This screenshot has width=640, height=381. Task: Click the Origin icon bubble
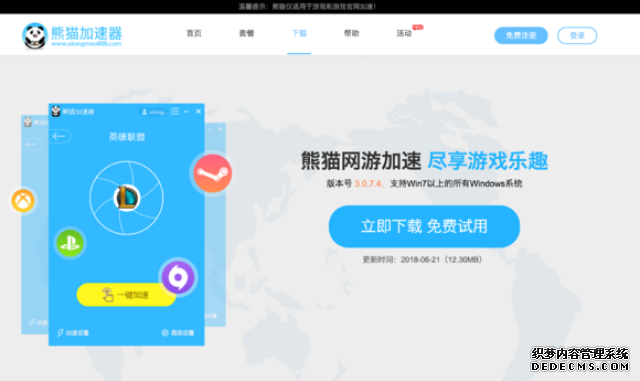tap(178, 277)
